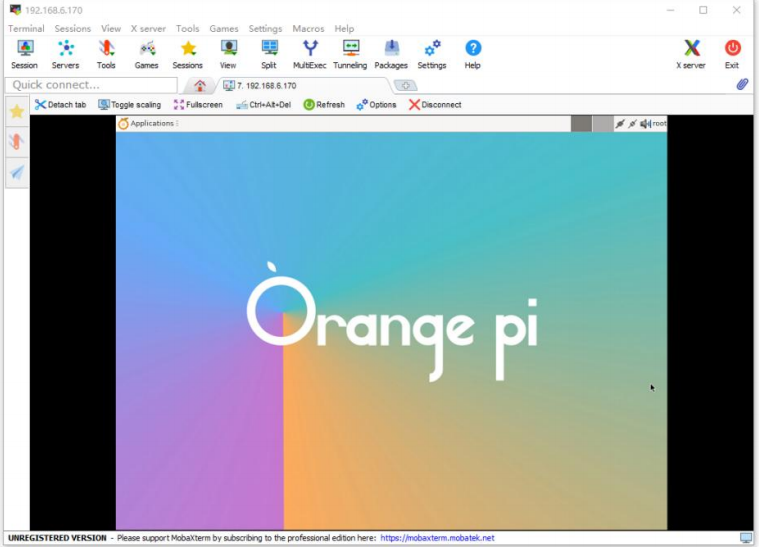Open the Terminal menu
The height and width of the screenshot is (547, 759).
click(26, 29)
